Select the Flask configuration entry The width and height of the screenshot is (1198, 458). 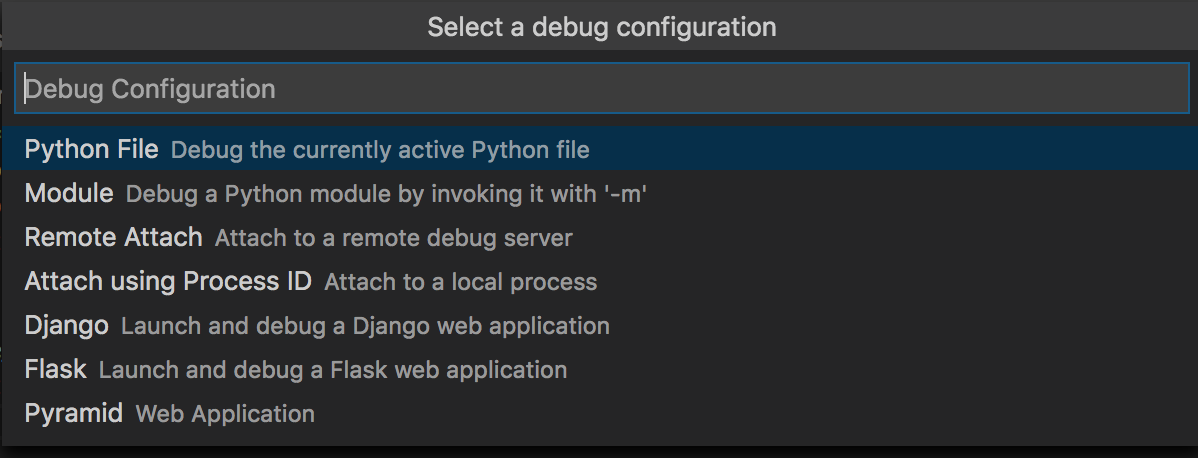(56, 370)
